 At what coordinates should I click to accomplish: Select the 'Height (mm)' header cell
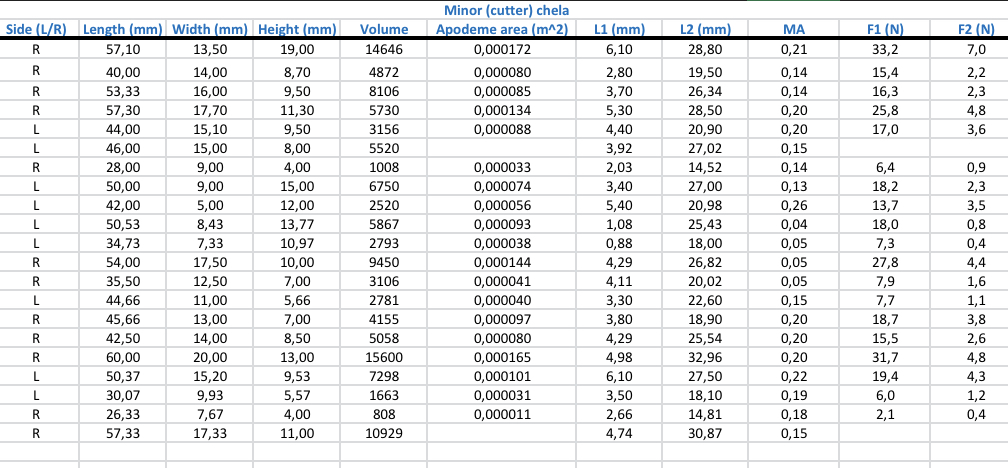(x=297, y=29)
